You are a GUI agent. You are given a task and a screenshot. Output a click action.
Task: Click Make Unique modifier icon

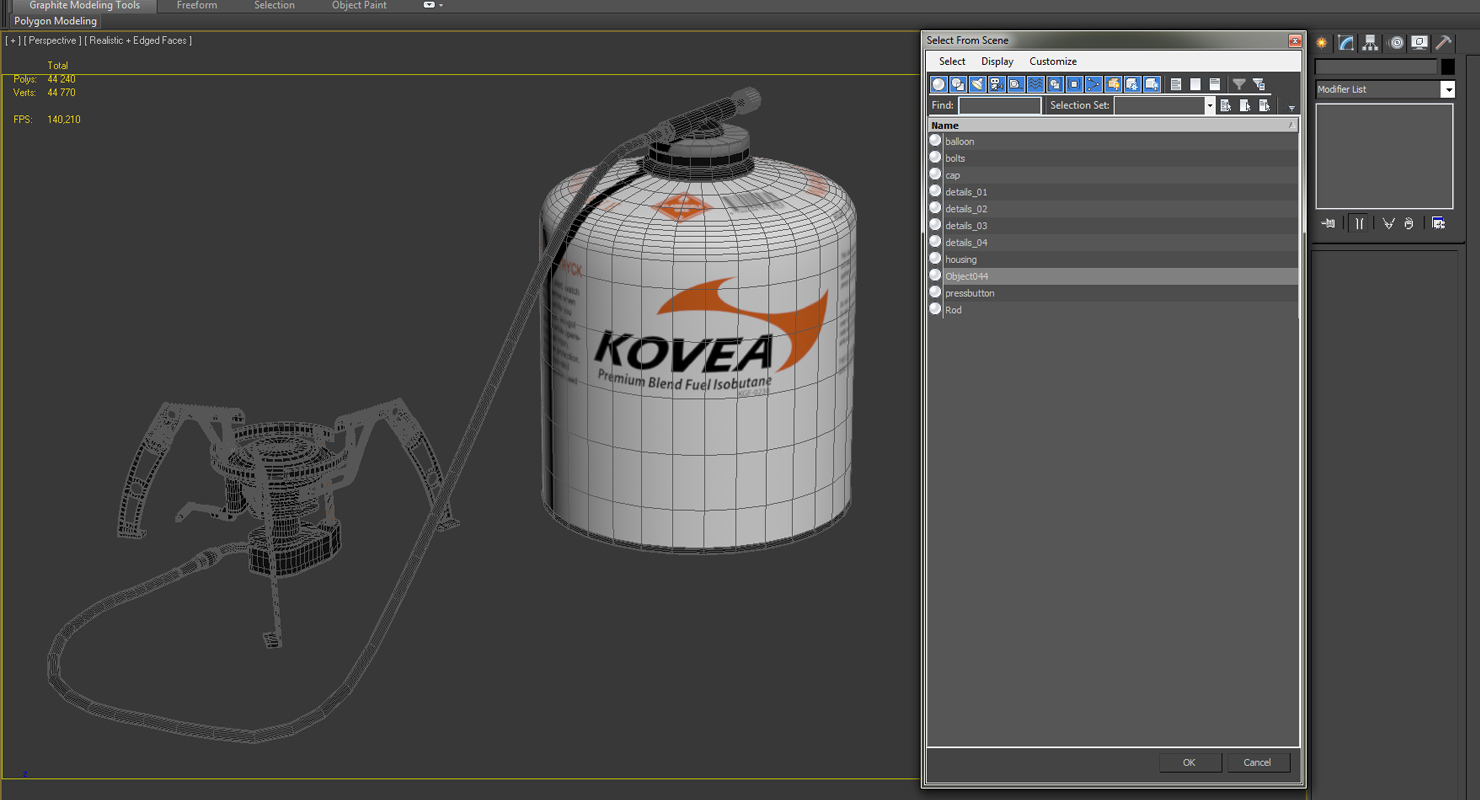[1388, 223]
